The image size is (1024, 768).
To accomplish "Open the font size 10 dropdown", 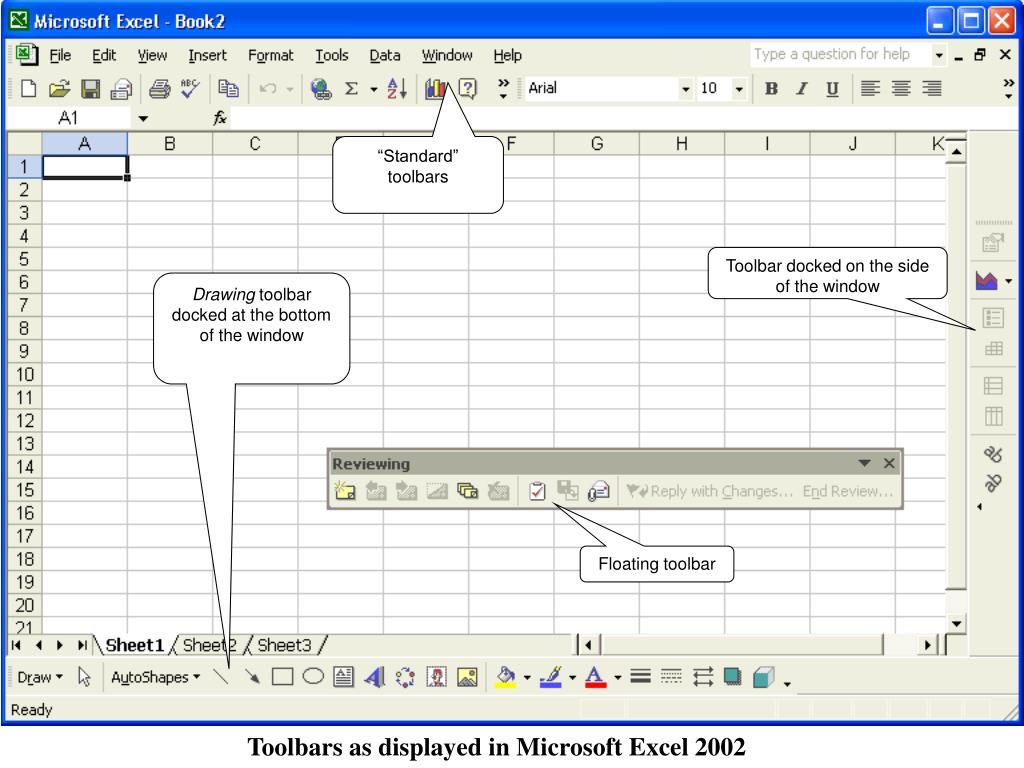I will 739,88.
